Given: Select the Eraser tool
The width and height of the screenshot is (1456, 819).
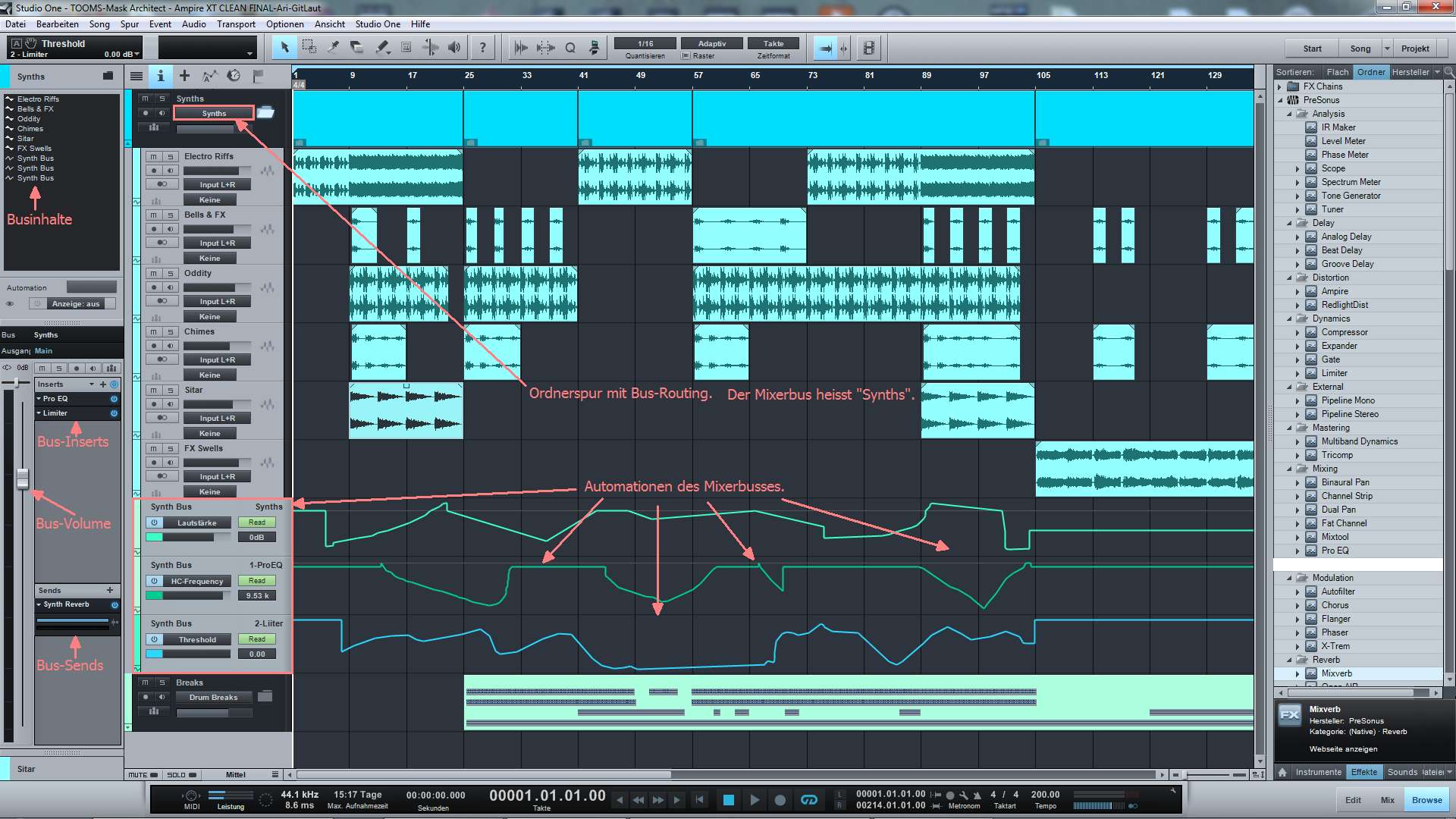Looking at the screenshot, I should point(357,48).
